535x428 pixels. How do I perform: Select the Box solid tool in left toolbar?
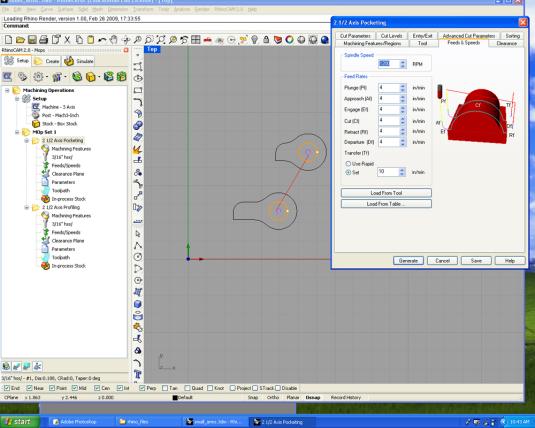point(138,304)
